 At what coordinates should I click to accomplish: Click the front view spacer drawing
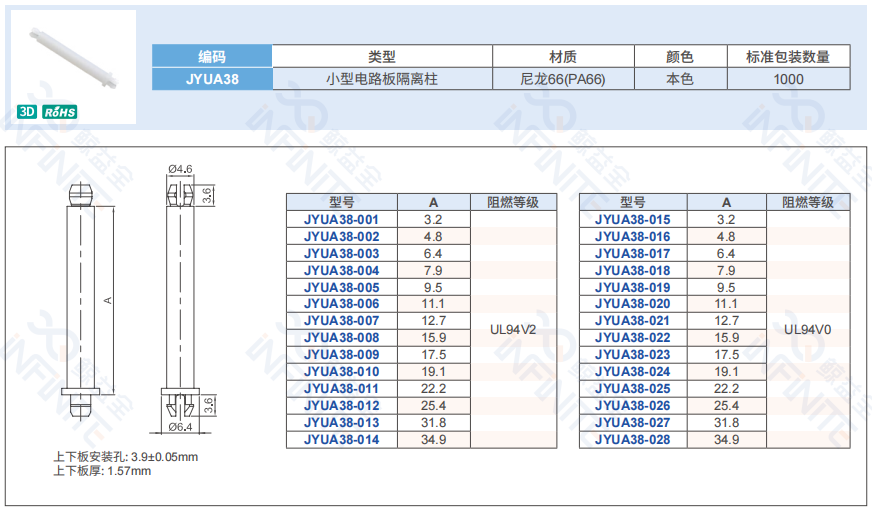(81, 298)
